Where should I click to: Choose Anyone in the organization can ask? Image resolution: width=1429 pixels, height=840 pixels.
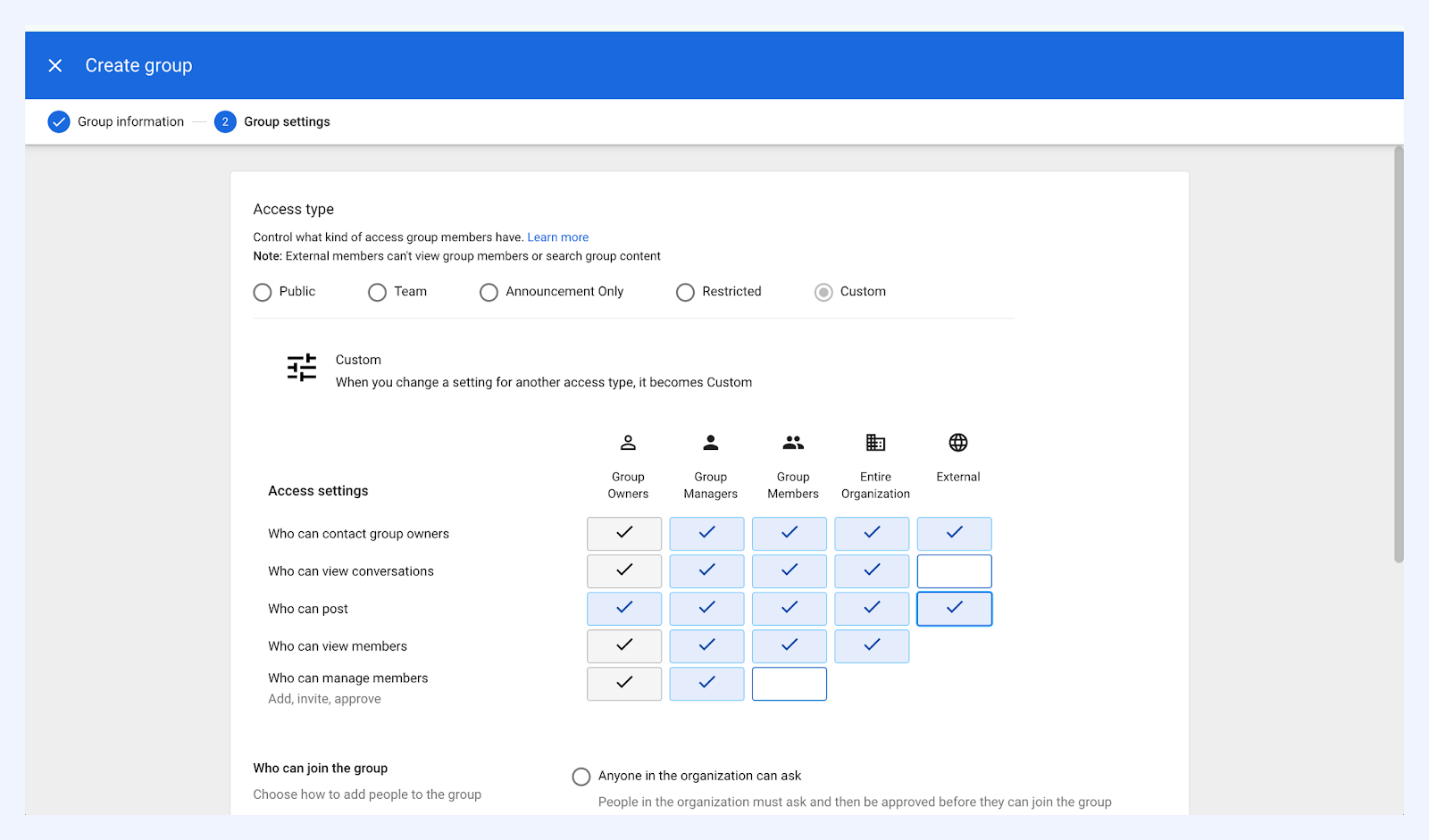581,777
